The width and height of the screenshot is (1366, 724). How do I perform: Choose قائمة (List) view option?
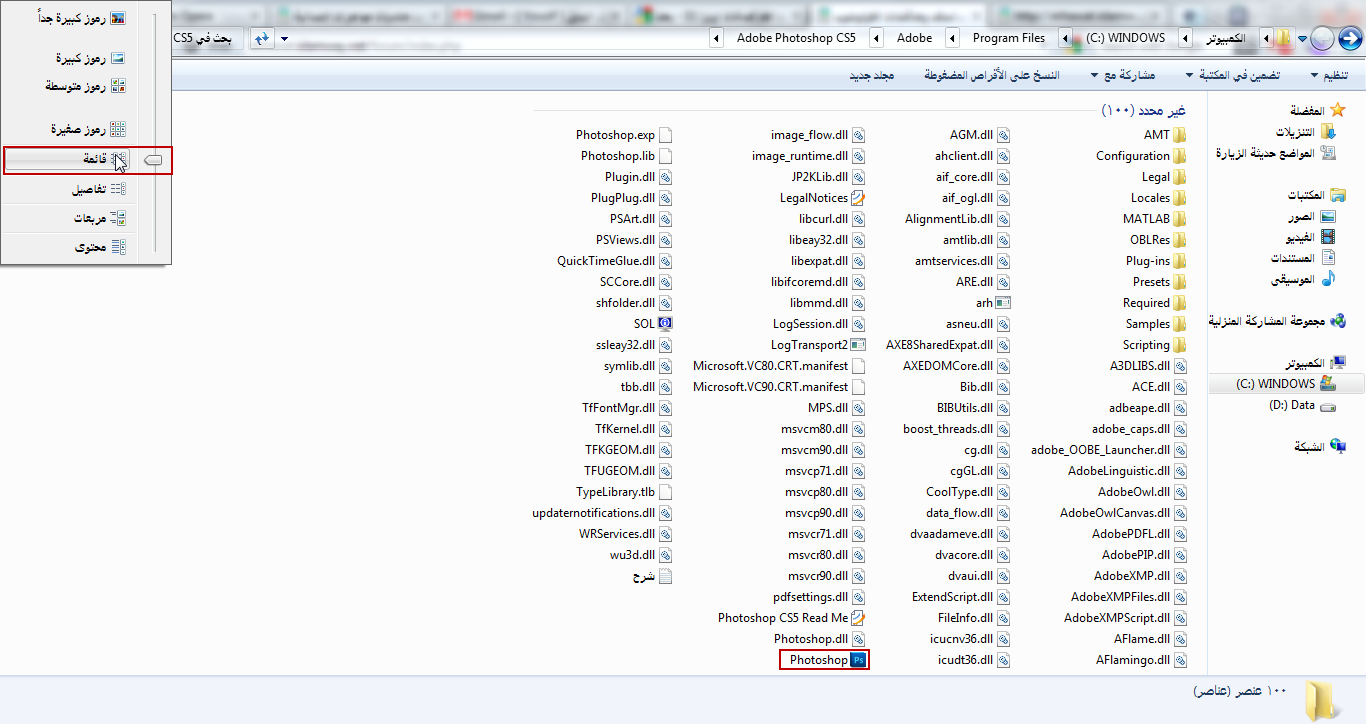click(x=70, y=160)
